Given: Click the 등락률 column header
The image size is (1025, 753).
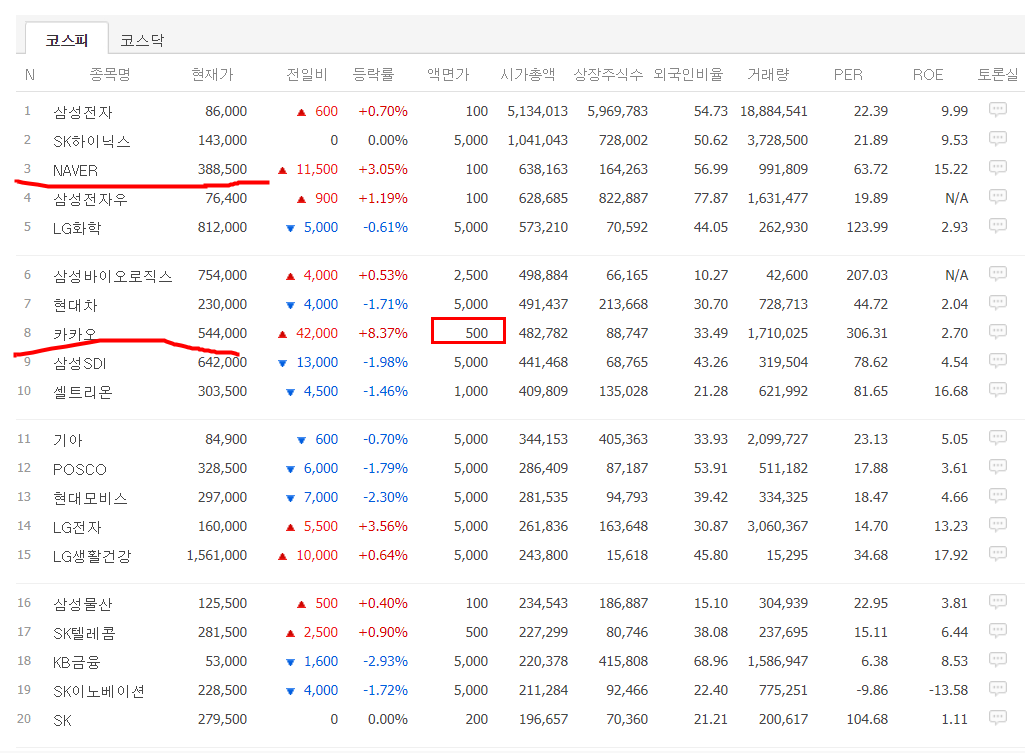Looking at the screenshot, I should coord(373,75).
